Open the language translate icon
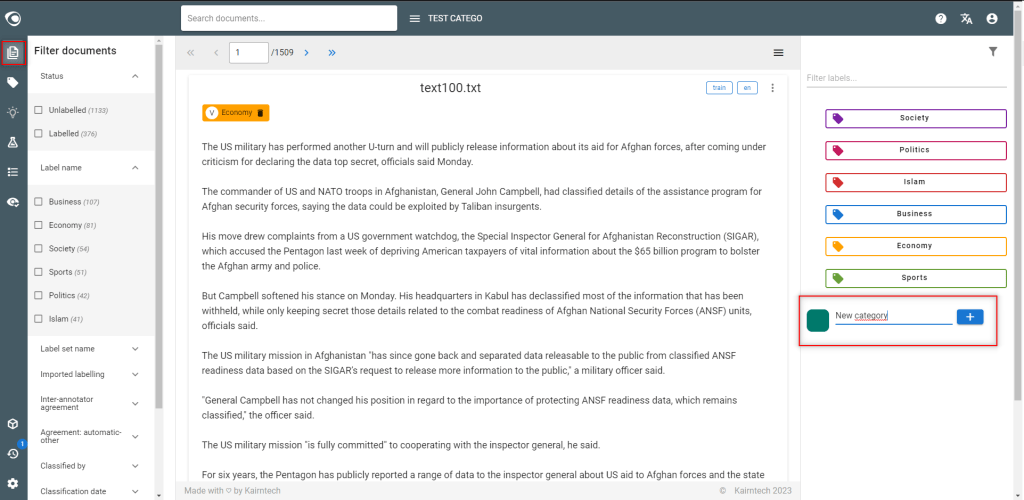 (967, 18)
